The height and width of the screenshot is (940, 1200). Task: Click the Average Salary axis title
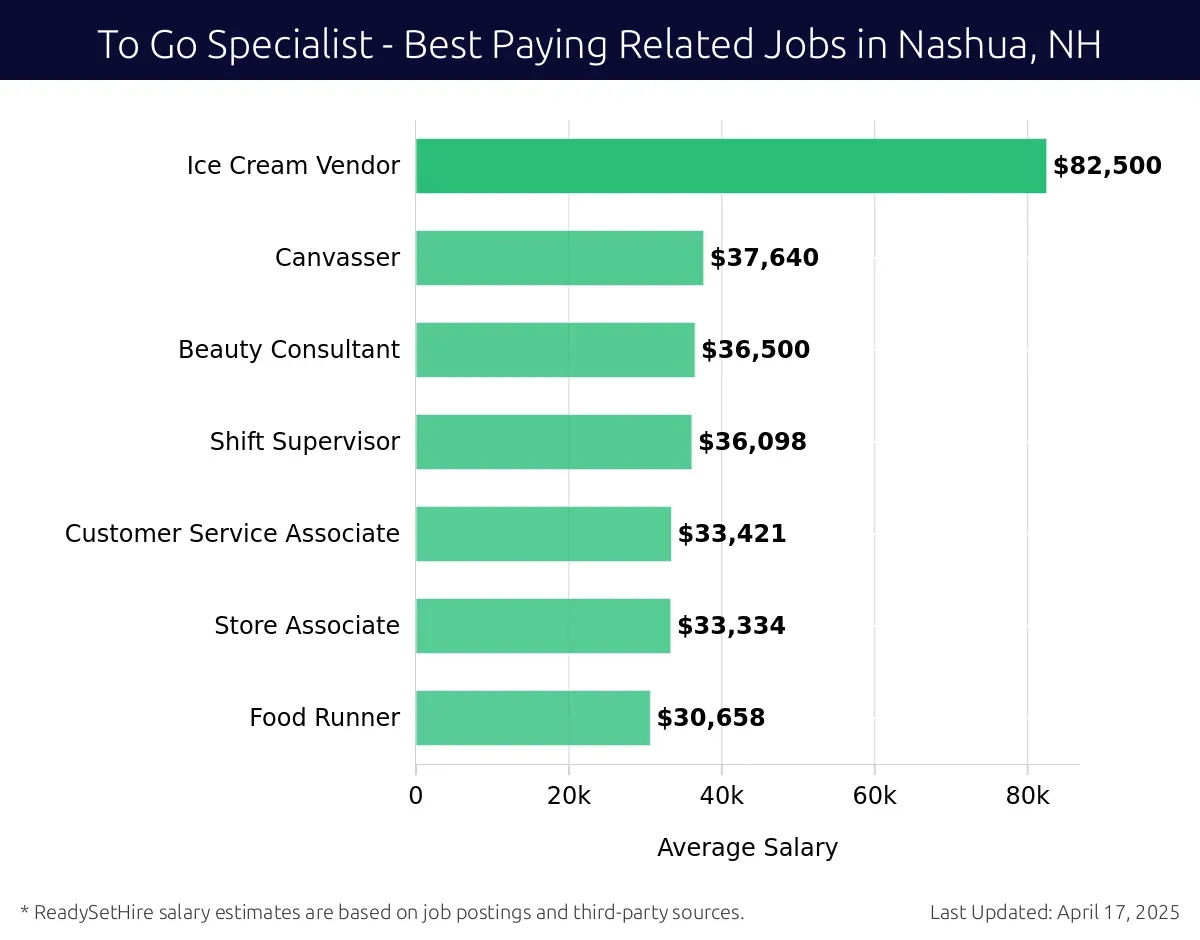tap(747, 848)
